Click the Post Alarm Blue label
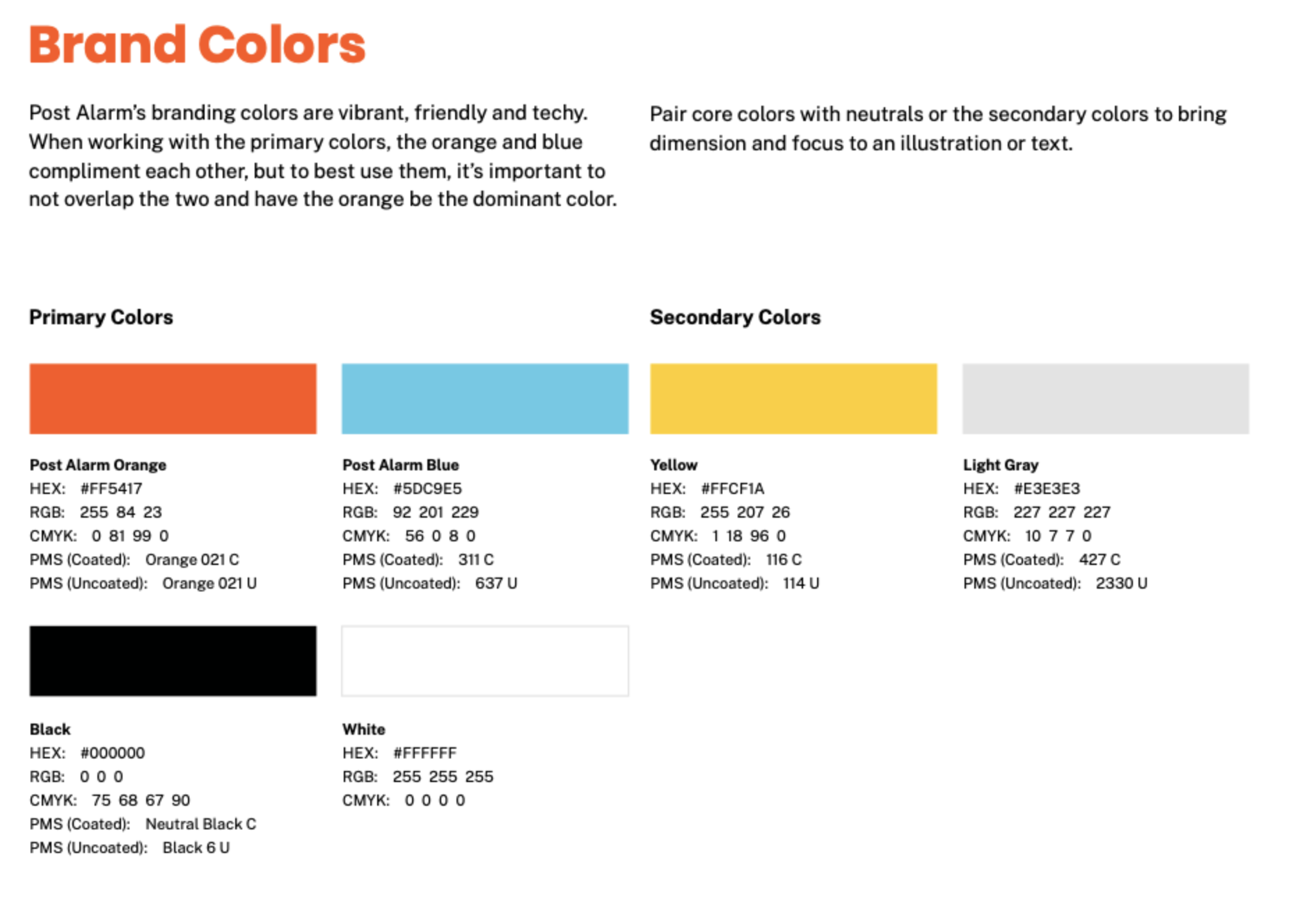 pos(401,465)
